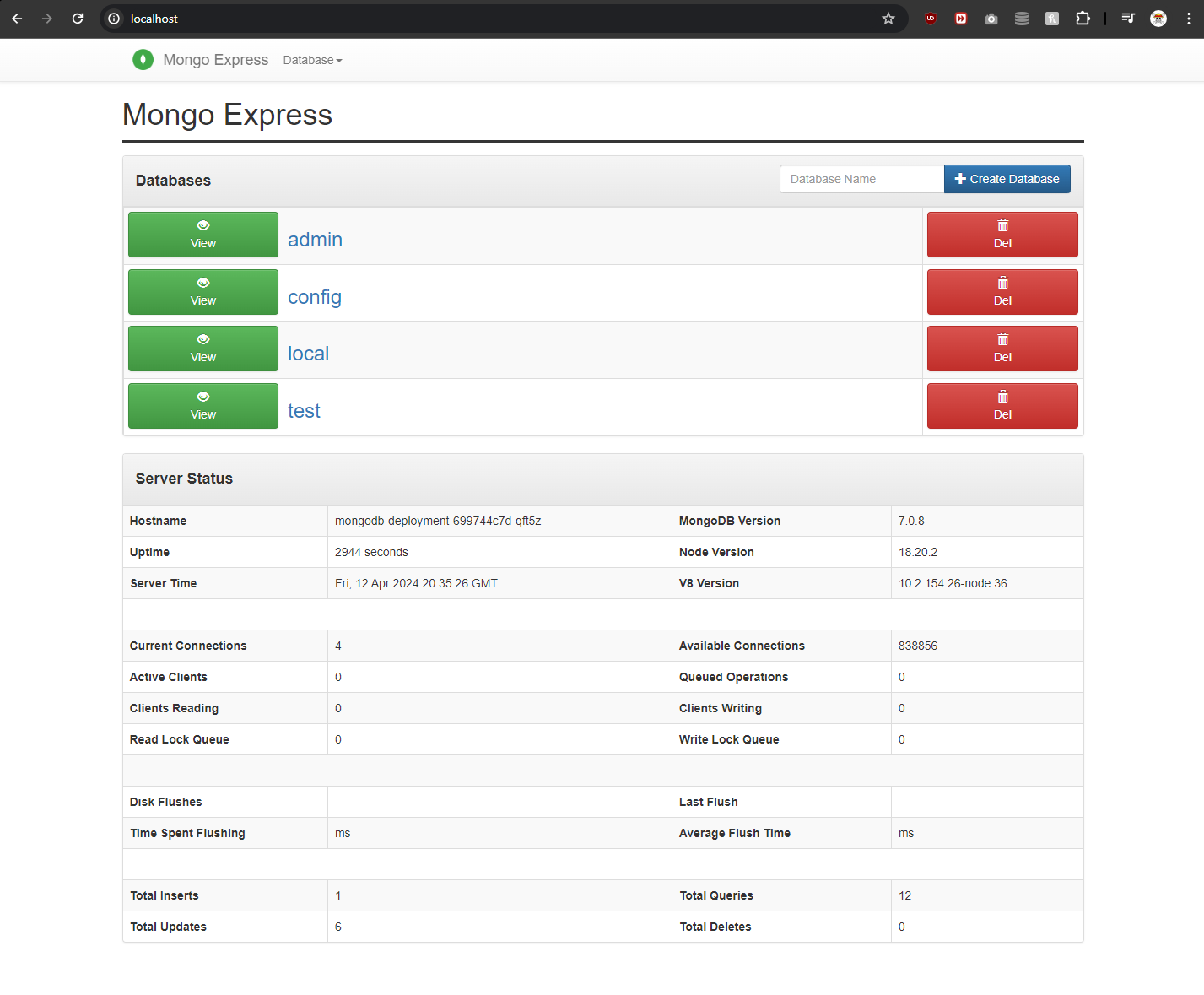Focus the Database Name input field

coord(861,179)
